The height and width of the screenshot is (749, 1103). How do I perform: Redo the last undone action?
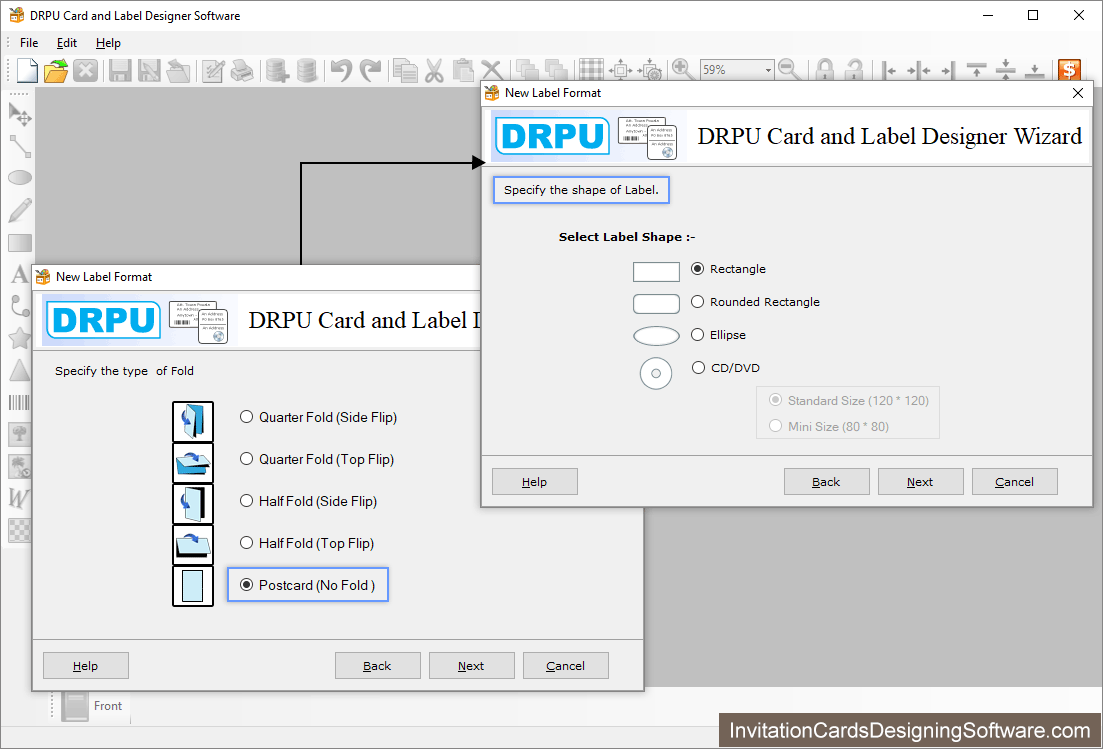[x=370, y=70]
